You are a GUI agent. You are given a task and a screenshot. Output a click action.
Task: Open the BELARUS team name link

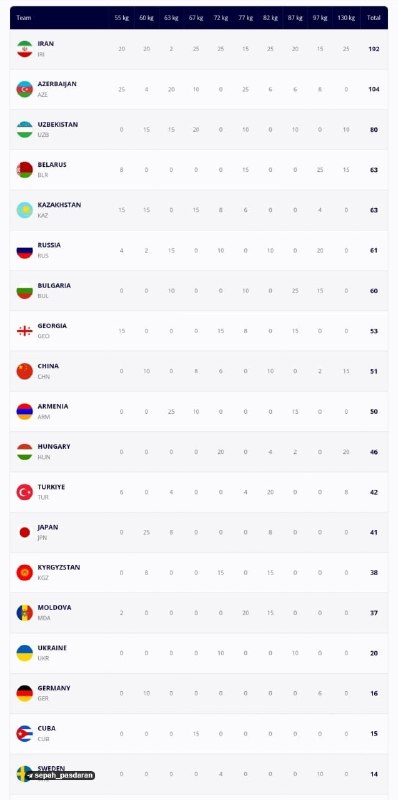pos(52,165)
